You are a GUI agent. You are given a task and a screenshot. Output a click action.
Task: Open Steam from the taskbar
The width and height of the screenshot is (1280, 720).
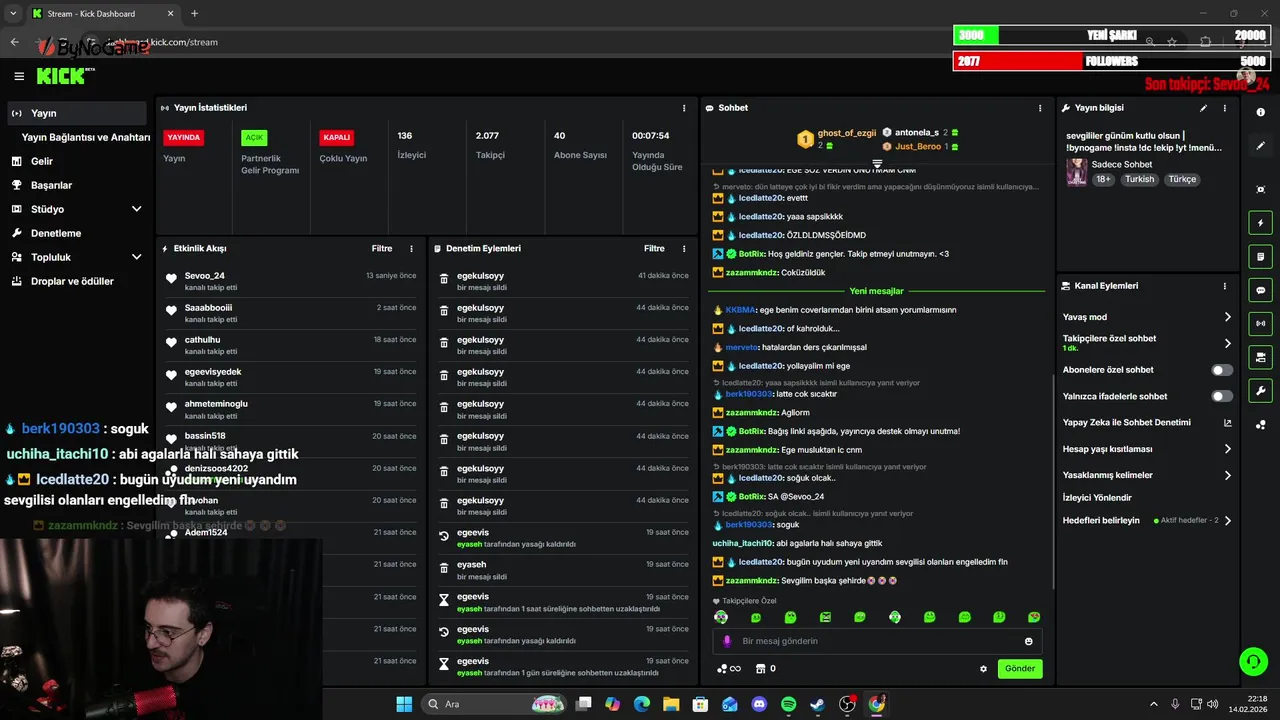(x=817, y=704)
